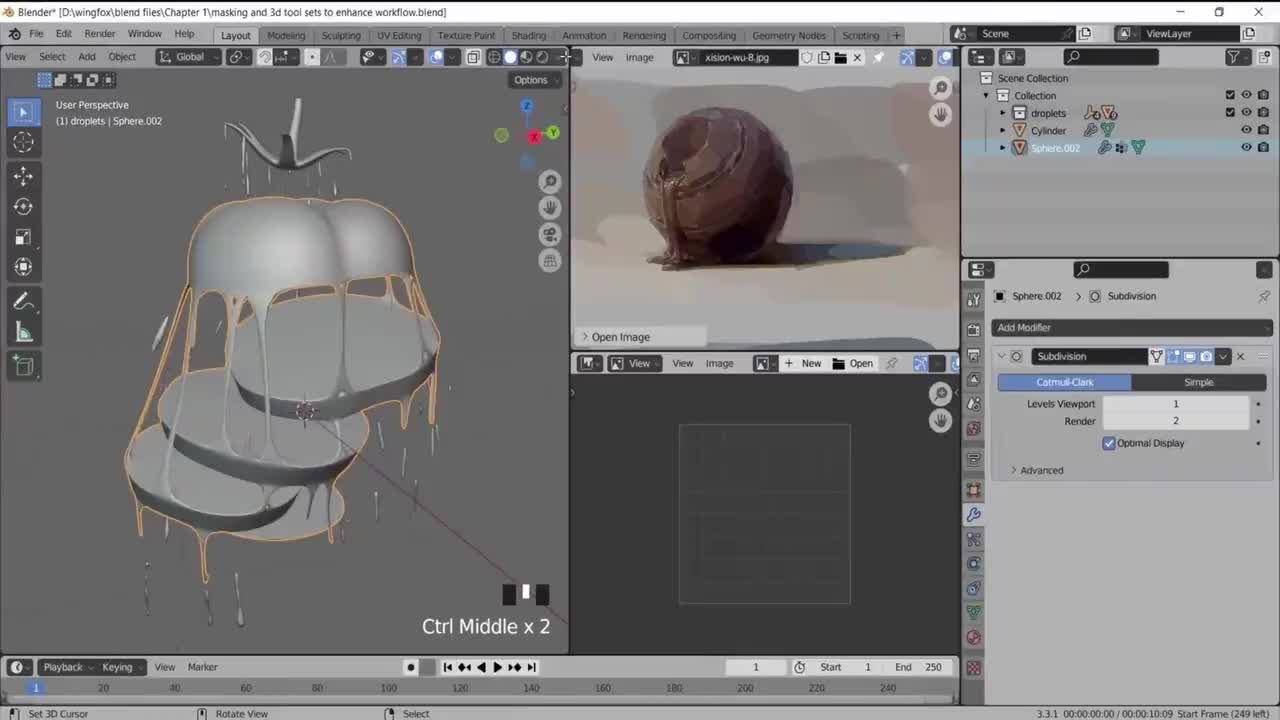Open the Modifier properties wrench tab

tap(974, 514)
